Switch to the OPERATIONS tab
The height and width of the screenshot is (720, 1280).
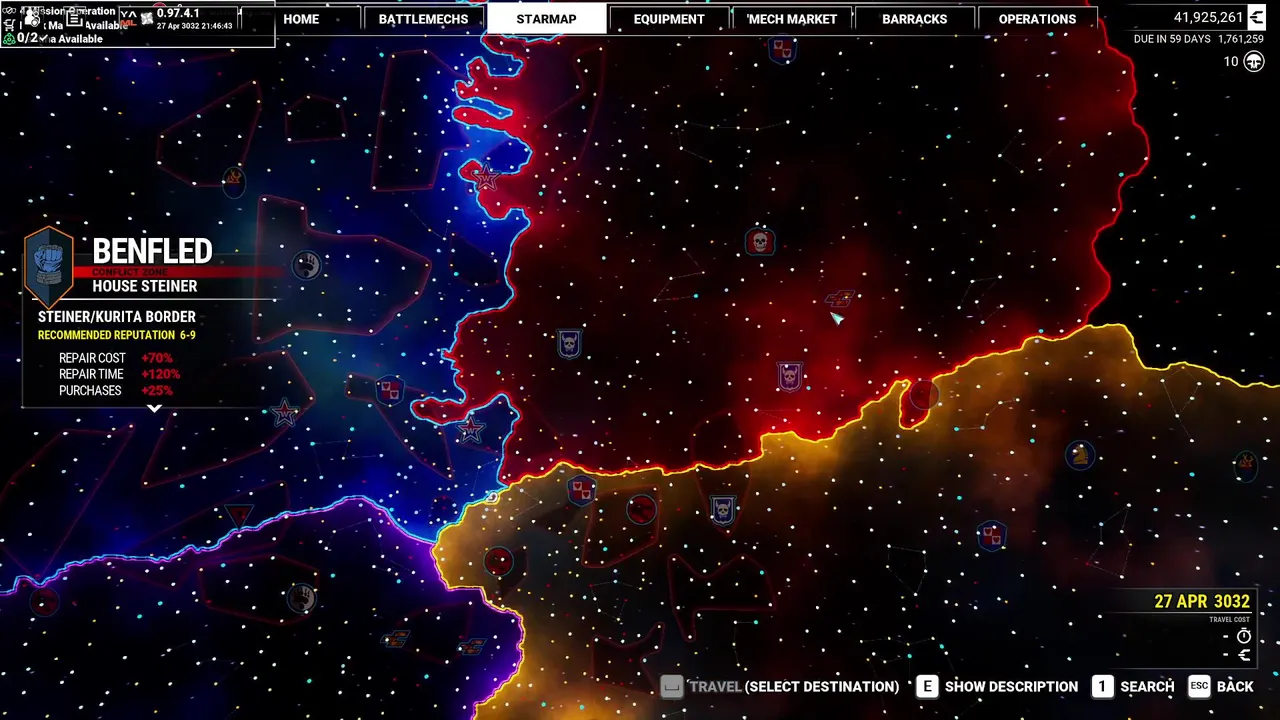click(x=1037, y=18)
